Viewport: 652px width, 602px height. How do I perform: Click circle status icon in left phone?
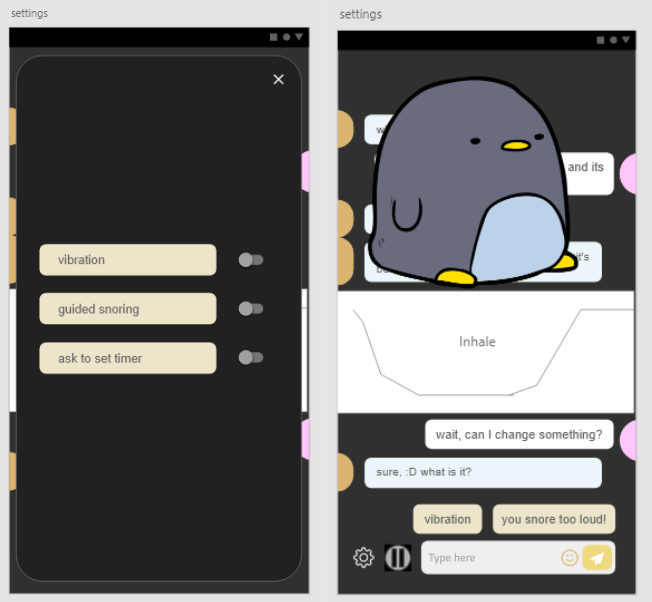click(286, 37)
